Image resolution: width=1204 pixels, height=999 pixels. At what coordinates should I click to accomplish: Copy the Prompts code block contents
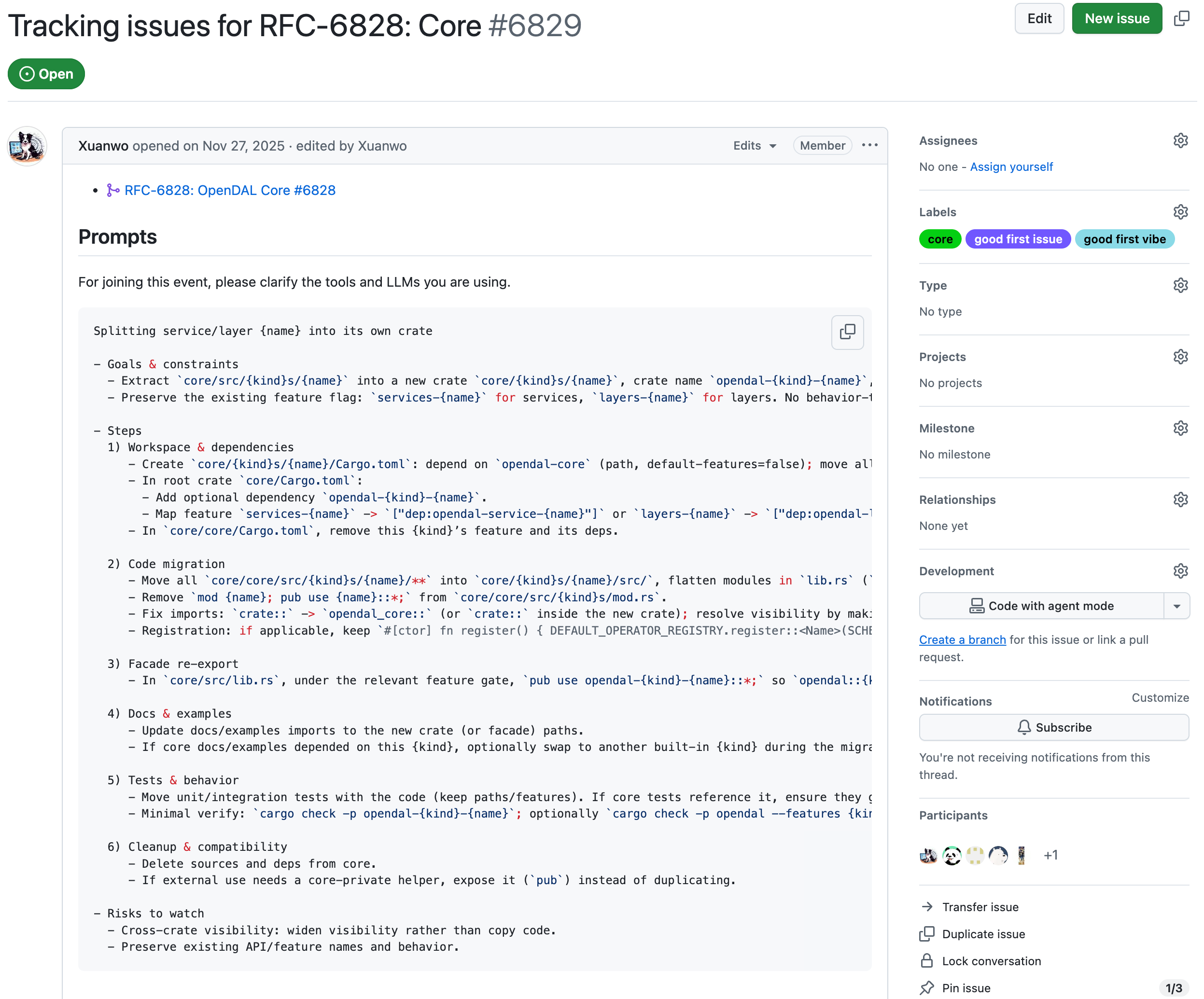point(847,332)
